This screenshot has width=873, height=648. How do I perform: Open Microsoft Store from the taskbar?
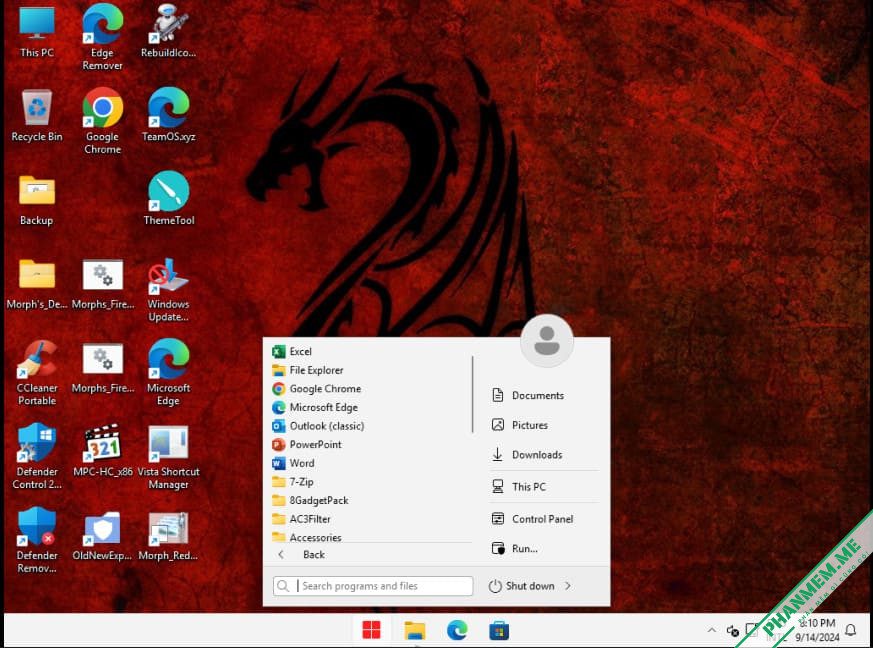(499, 630)
